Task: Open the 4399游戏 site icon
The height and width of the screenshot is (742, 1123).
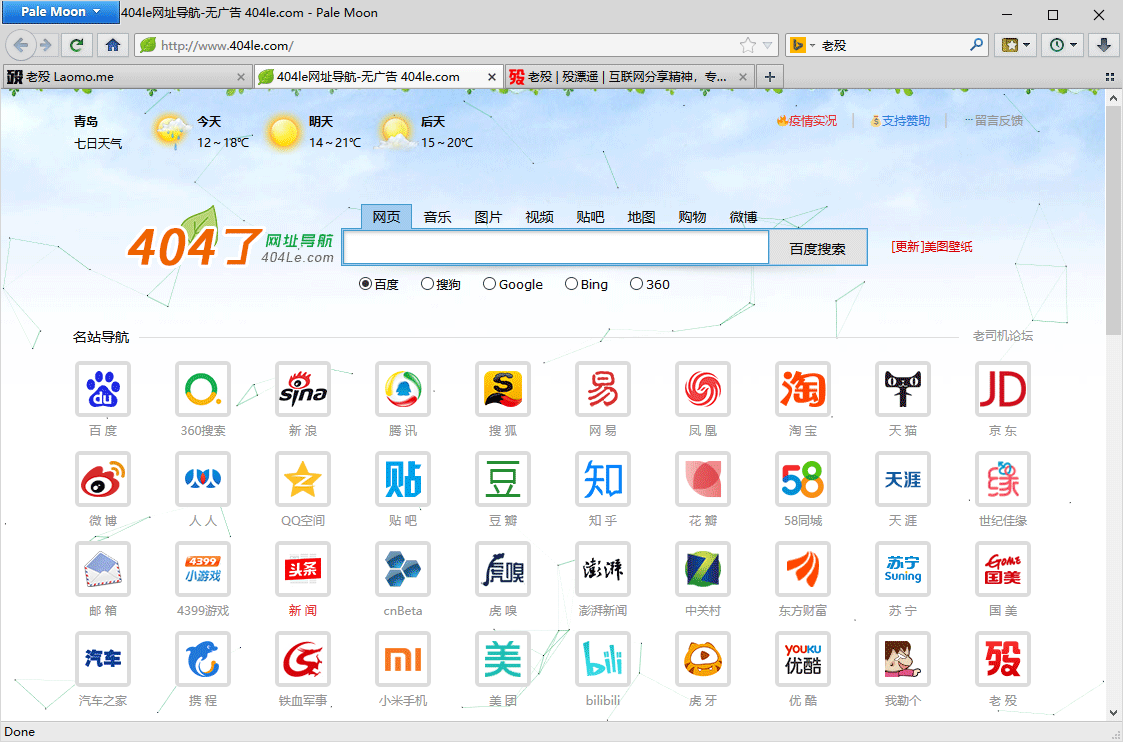Action: [x=203, y=569]
